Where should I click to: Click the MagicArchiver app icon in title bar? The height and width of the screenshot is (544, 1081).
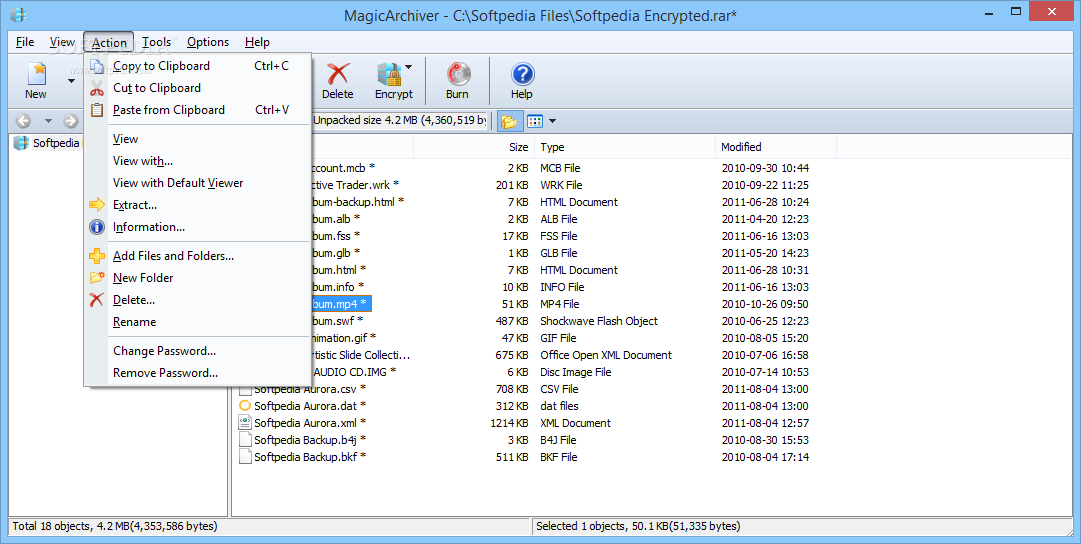[19, 14]
